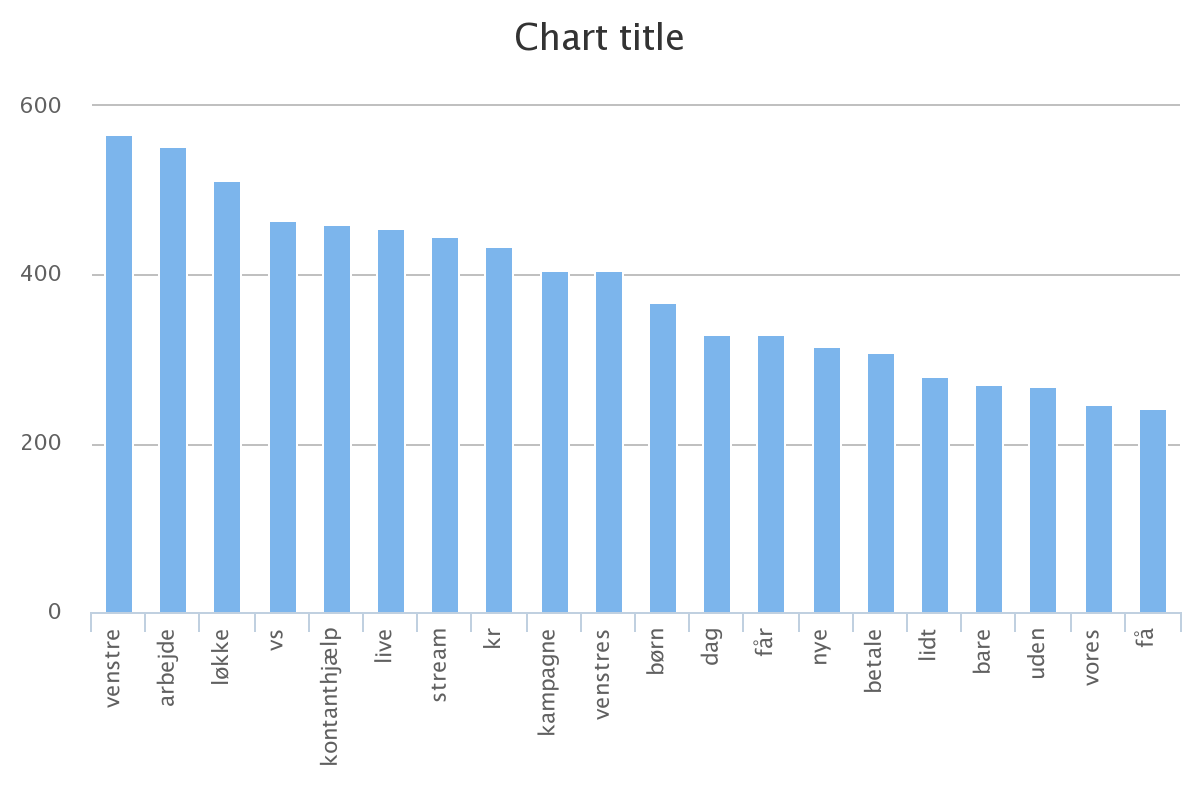Click the får axis label

click(766, 654)
